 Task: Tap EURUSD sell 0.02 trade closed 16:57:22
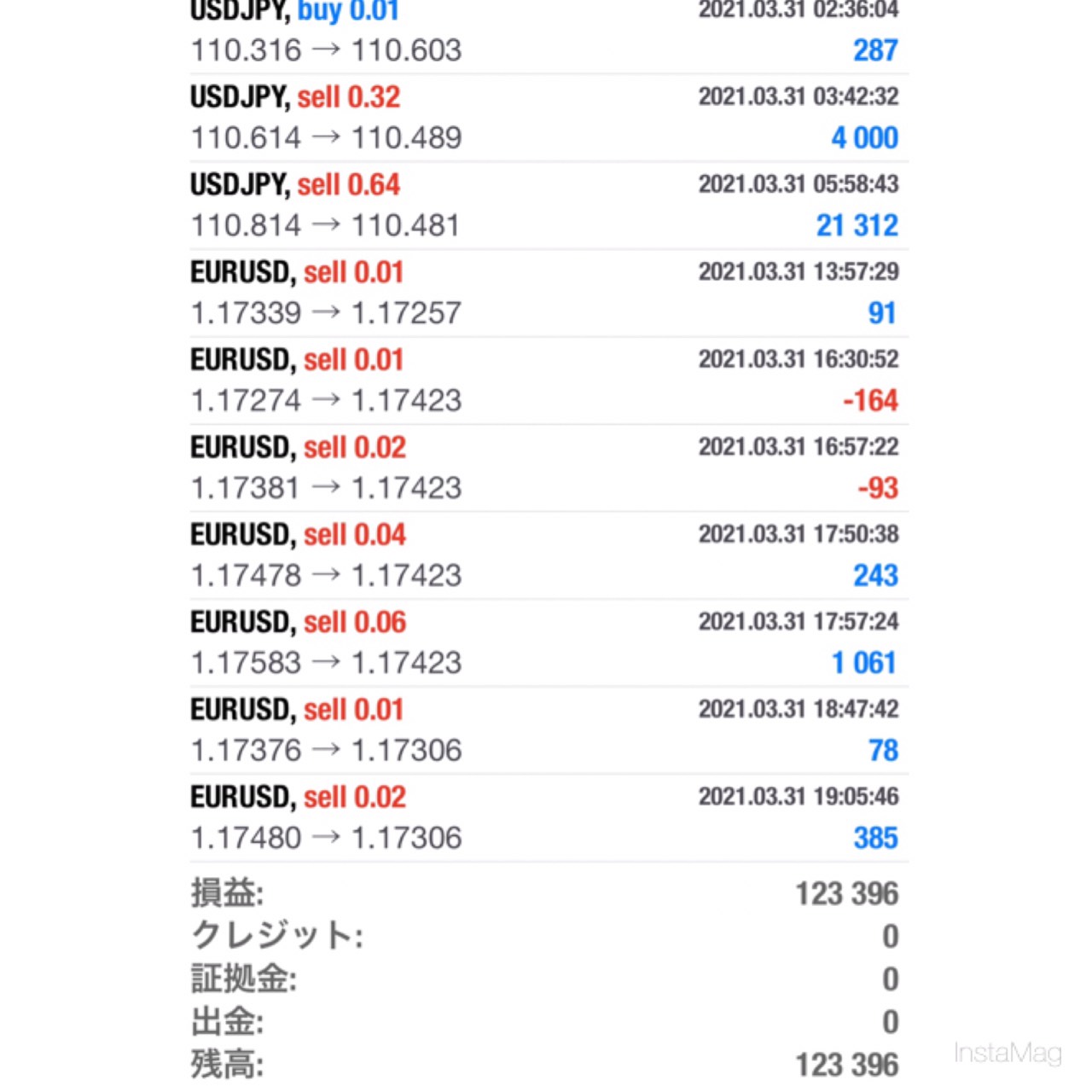[x=546, y=468]
